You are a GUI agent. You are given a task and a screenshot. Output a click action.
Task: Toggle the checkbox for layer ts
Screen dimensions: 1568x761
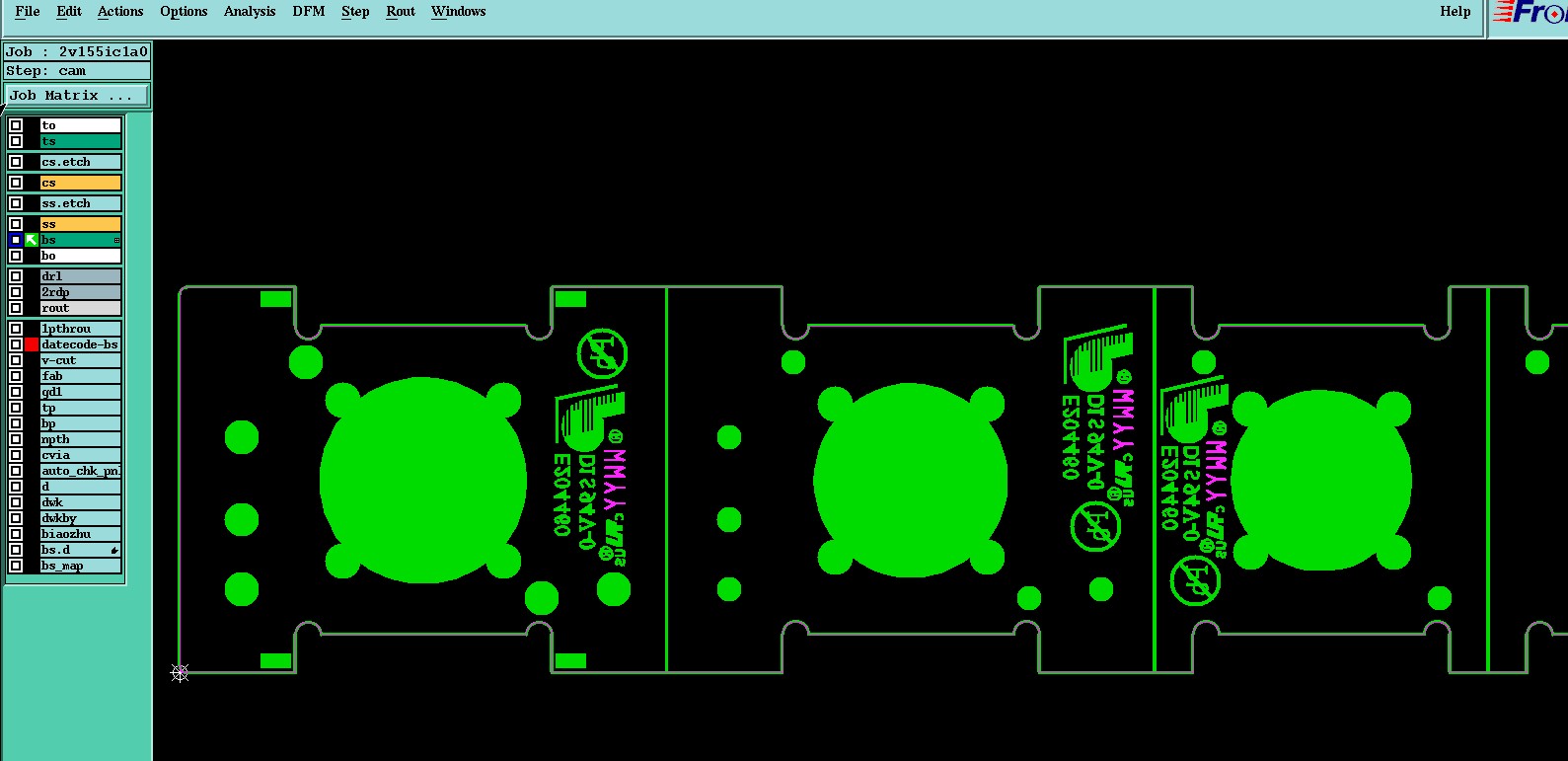point(16,141)
